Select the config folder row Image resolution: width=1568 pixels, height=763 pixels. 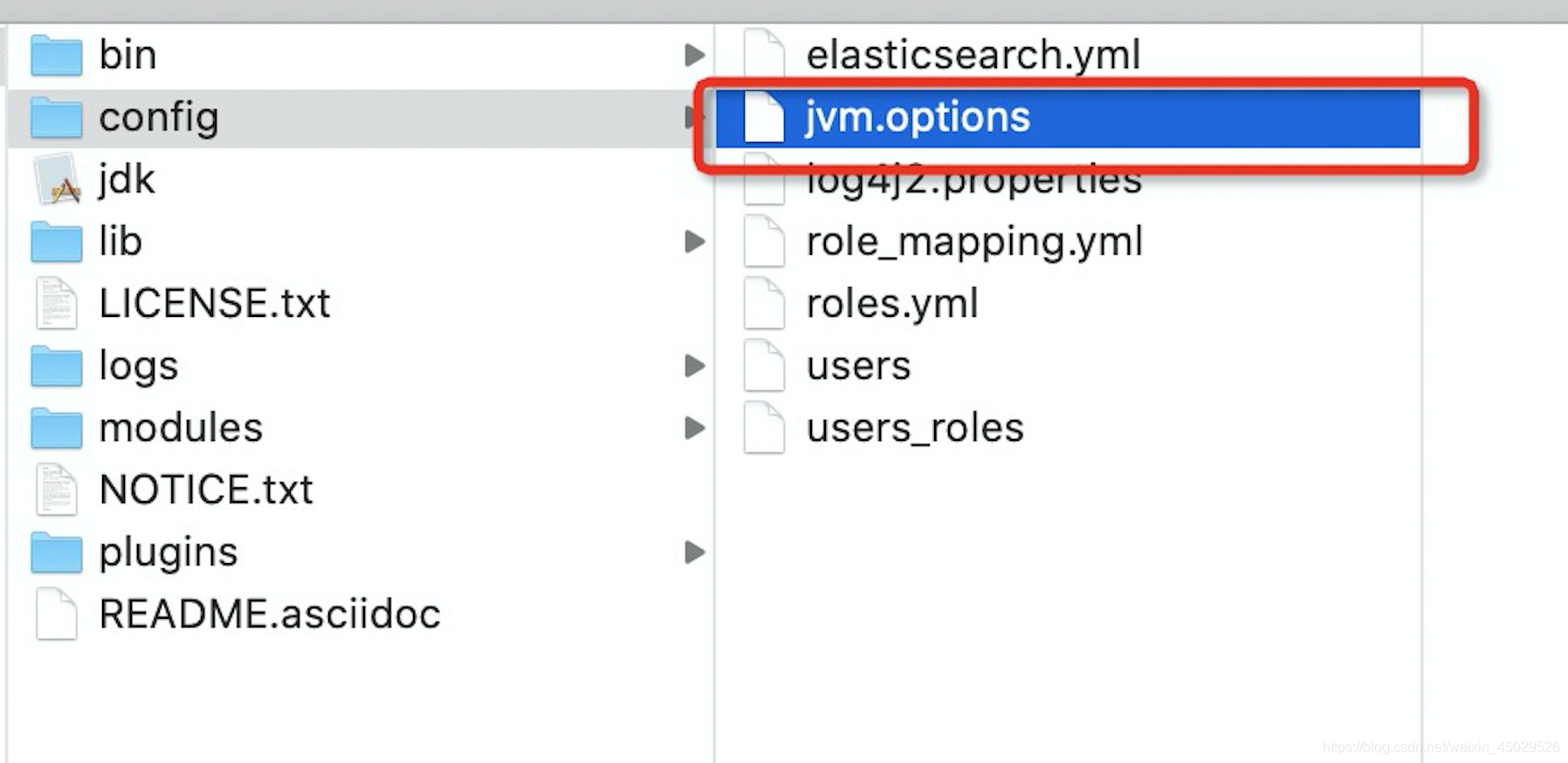point(360,118)
